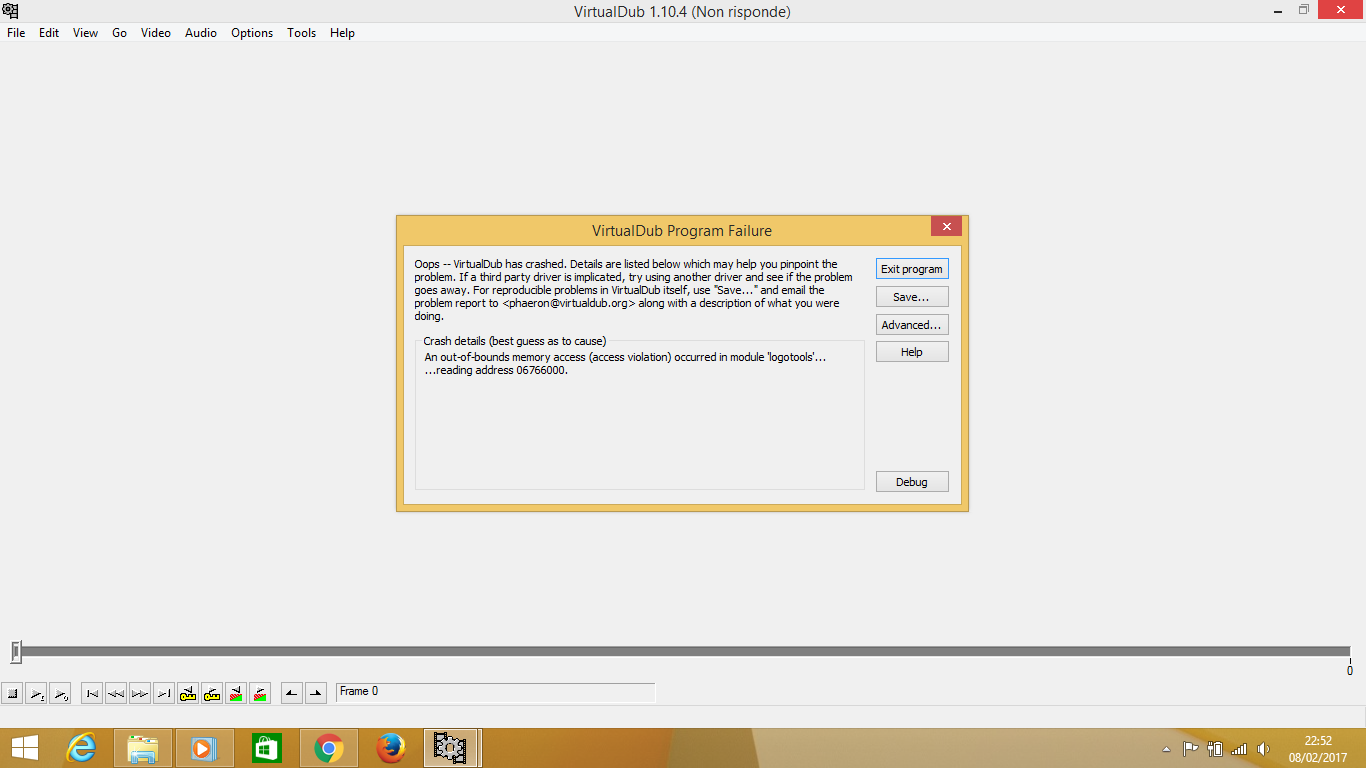
Task: Open File Explorer from the taskbar
Action: [x=143, y=748]
